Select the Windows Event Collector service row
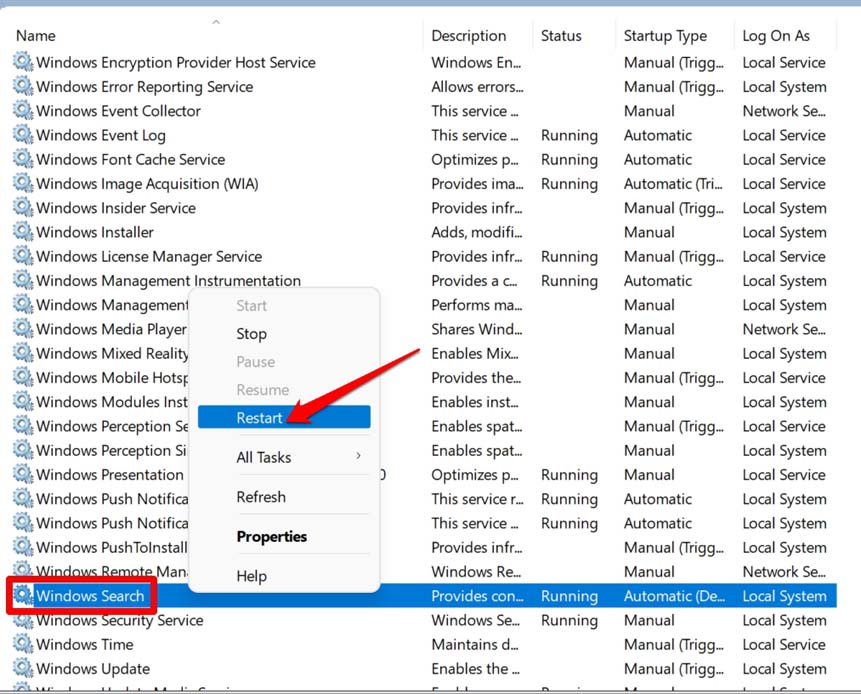This screenshot has height=694, width=861. (118, 111)
